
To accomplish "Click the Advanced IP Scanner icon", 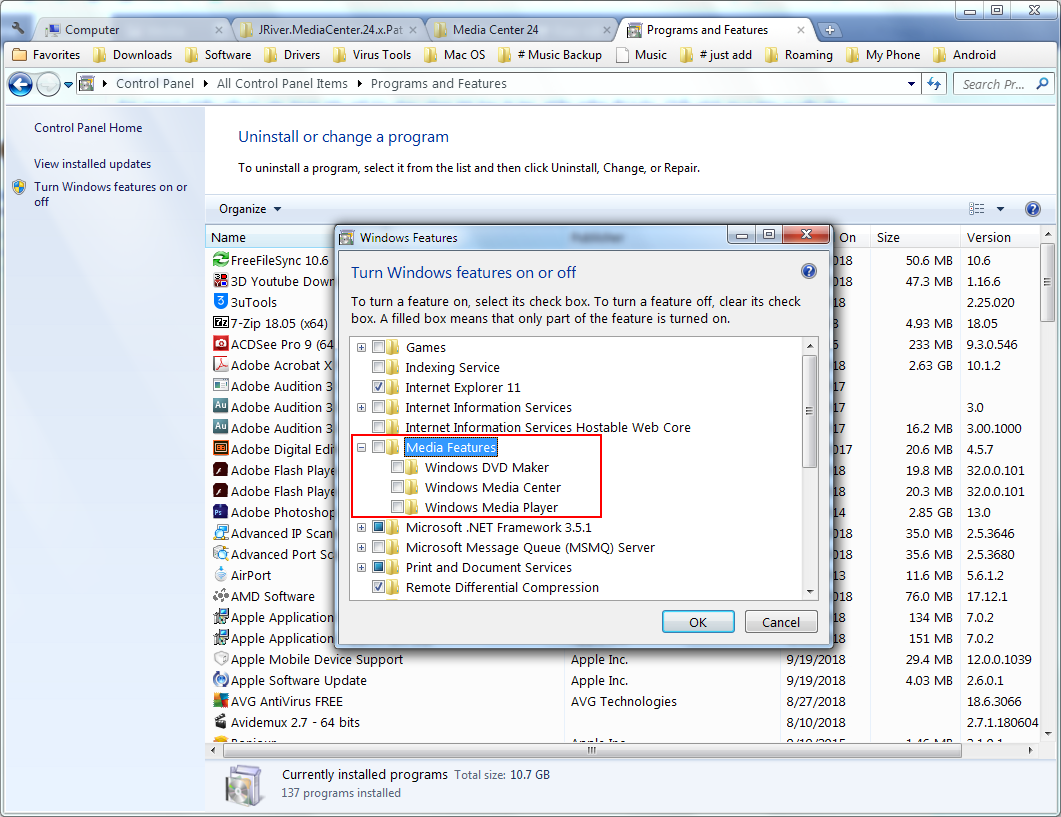I will tap(221, 533).
